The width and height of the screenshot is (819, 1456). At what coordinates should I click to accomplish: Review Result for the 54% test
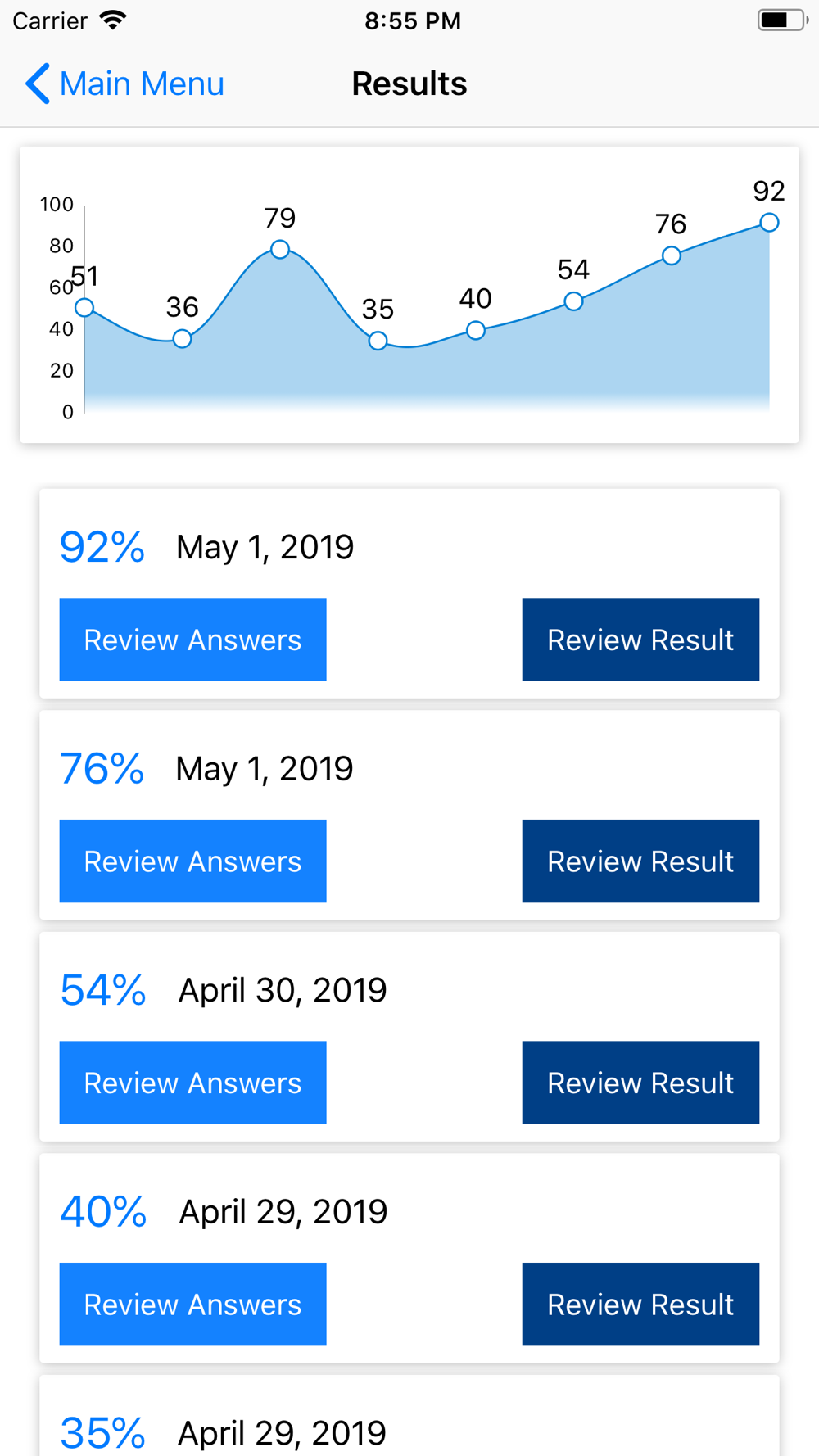tap(640, 1083)
